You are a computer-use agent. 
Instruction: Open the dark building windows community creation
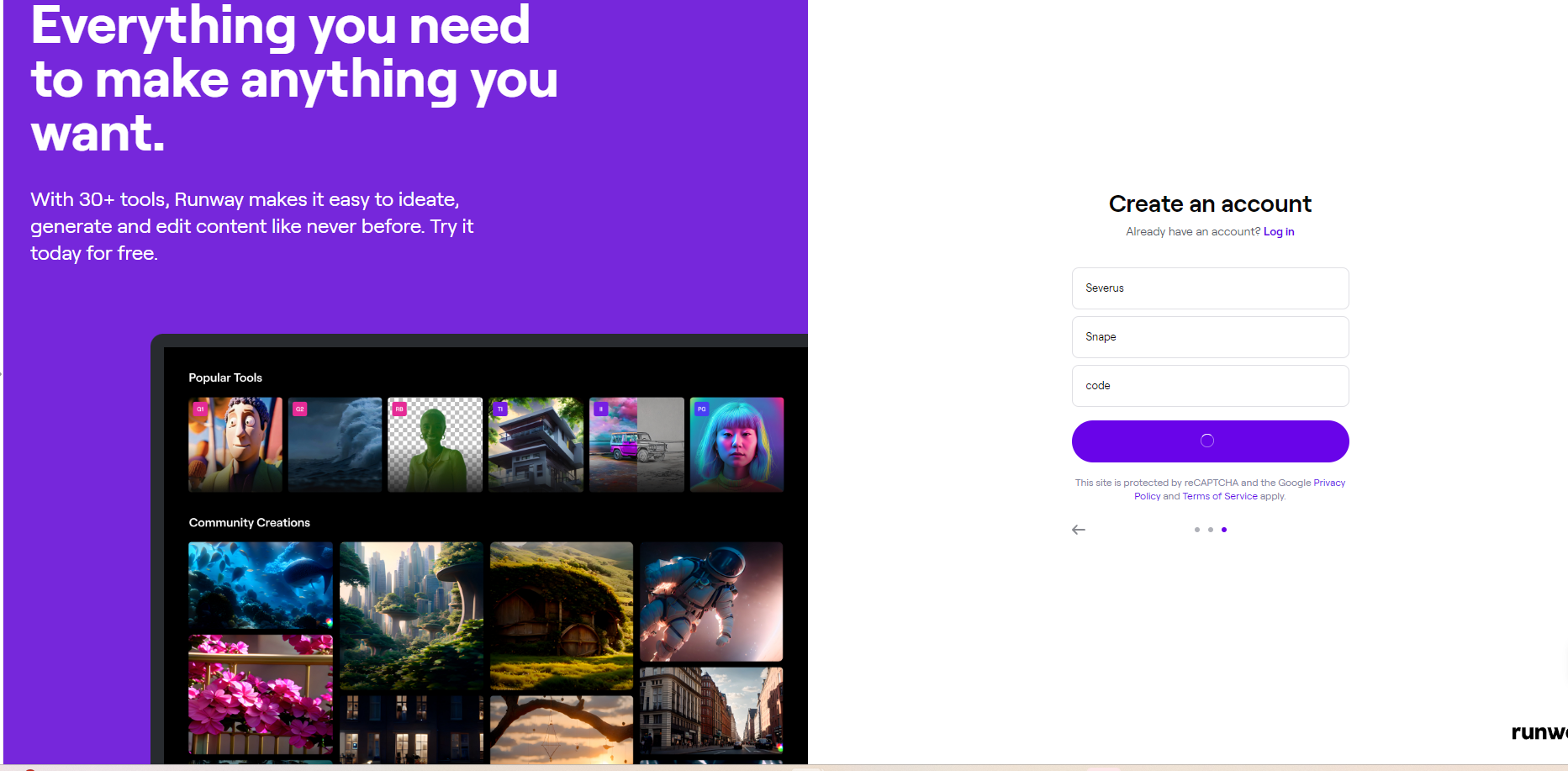pos(411,730)
